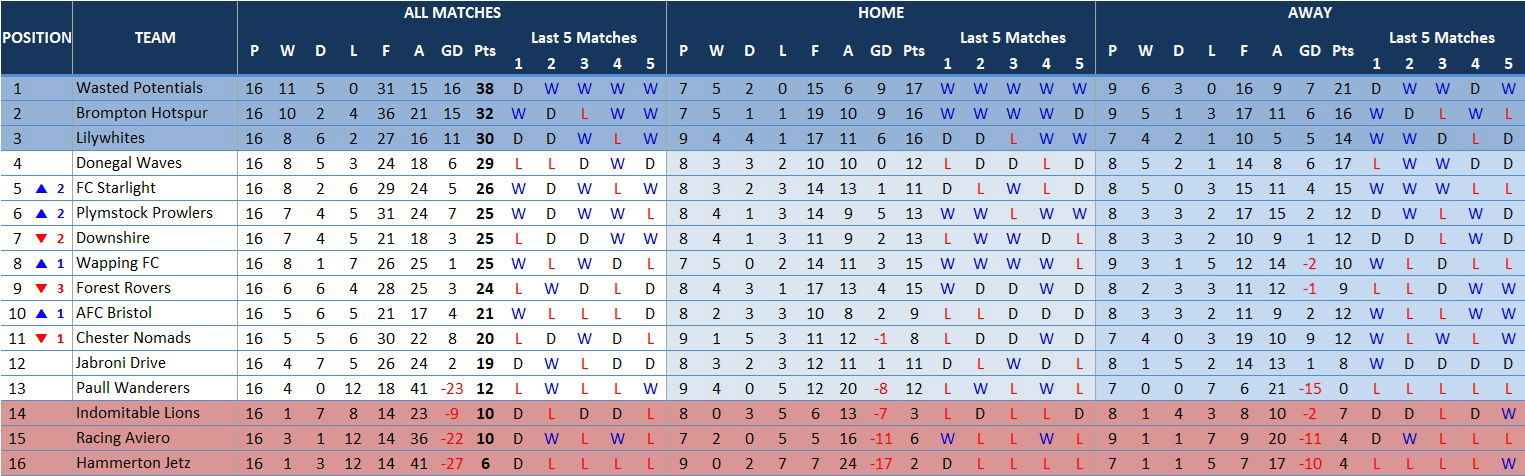The width and height of the screenshot is (1525, 476).
Task: Click the AWAY section header
Action: point(1309,13)
